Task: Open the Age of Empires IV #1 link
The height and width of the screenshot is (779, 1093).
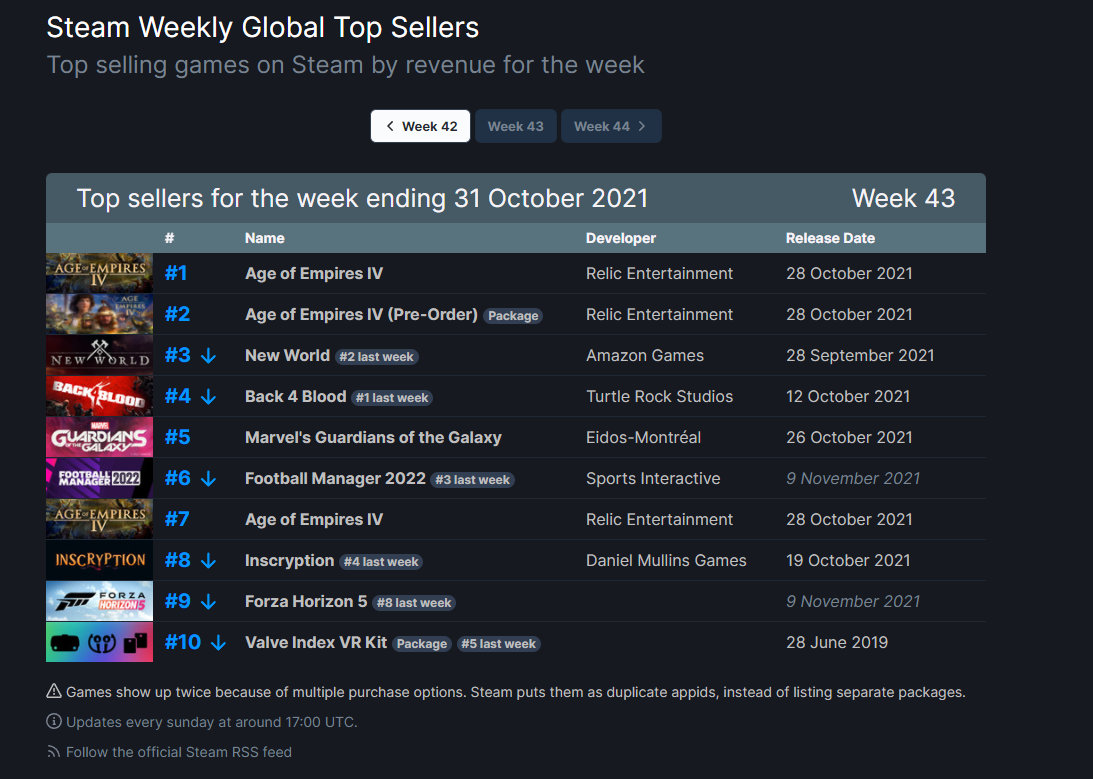Action: 314,273
